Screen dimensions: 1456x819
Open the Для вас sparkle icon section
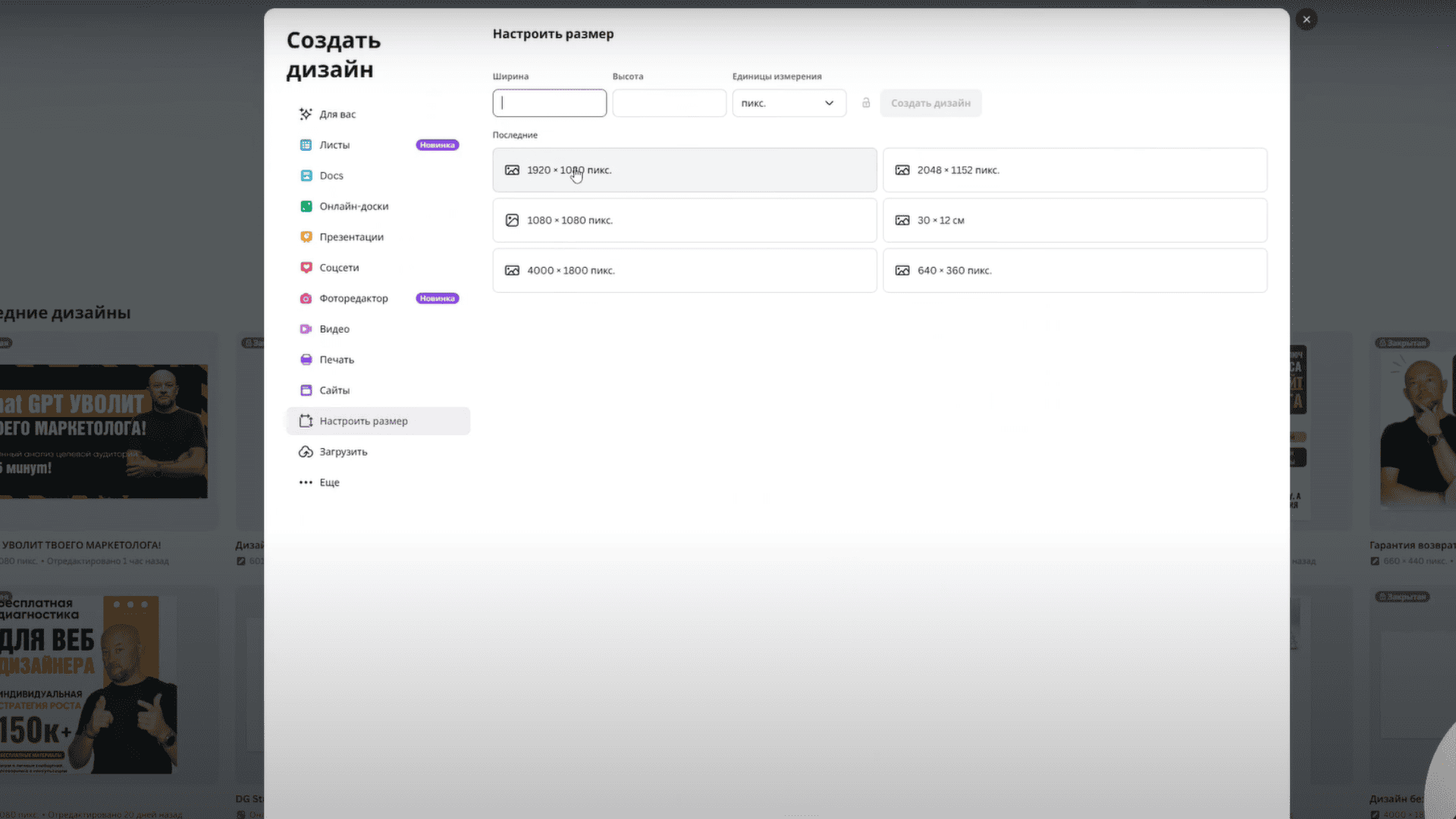[x=306, y=114]
